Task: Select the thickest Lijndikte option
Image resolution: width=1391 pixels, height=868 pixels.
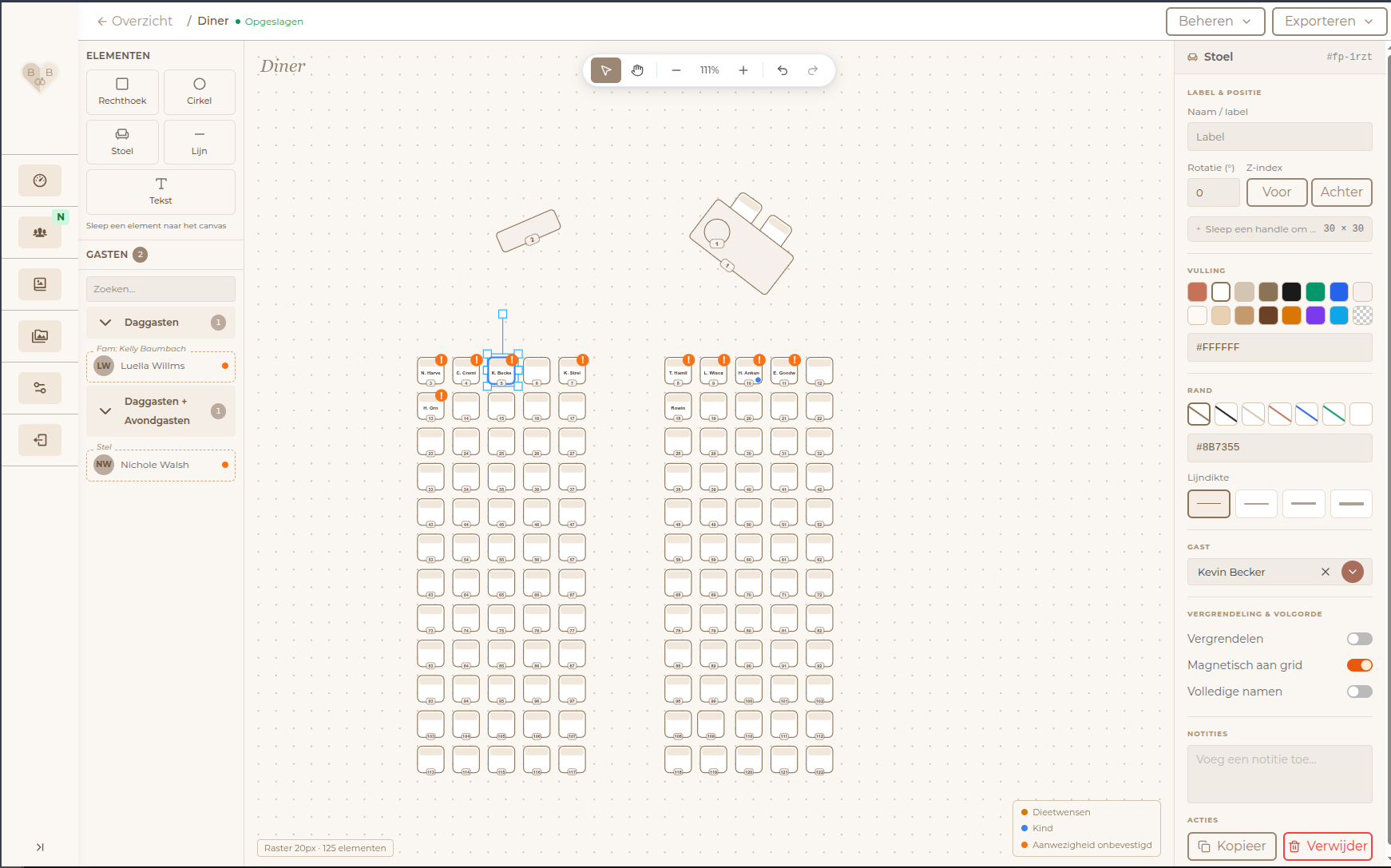Action: (1351, 504)
